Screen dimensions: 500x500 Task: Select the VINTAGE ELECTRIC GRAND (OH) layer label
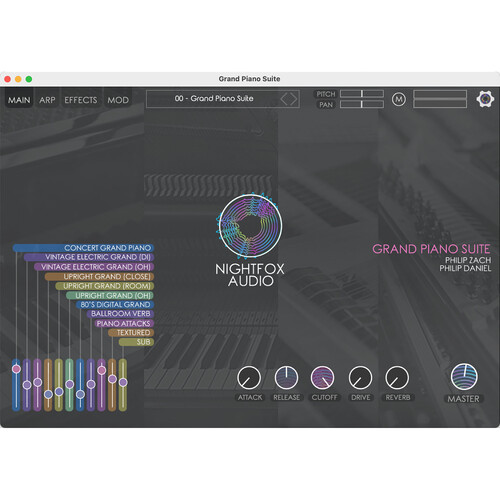[94, 267]
